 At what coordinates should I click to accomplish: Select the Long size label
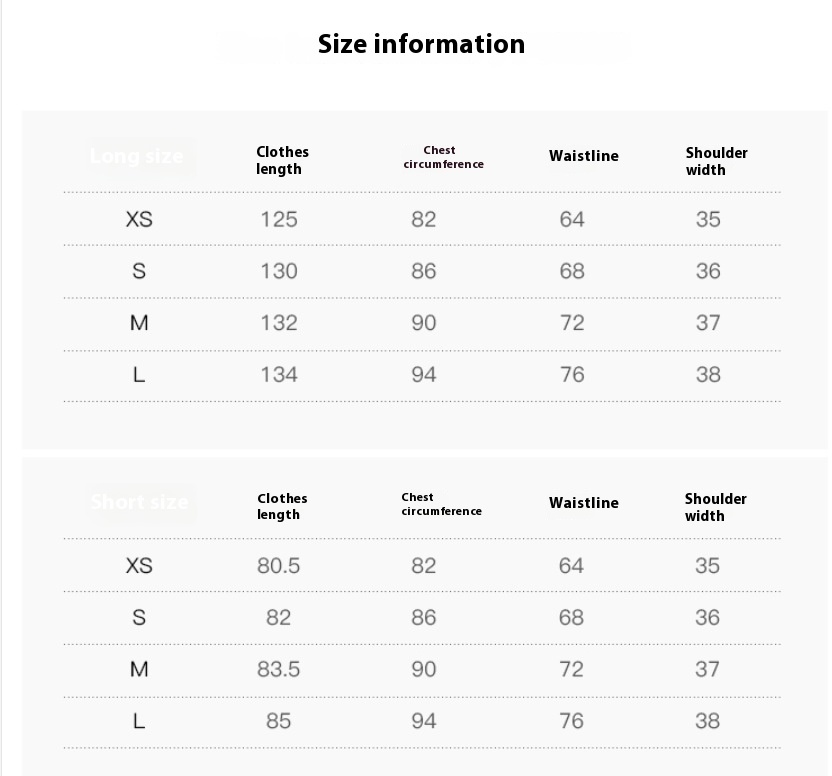click(137, 156)
